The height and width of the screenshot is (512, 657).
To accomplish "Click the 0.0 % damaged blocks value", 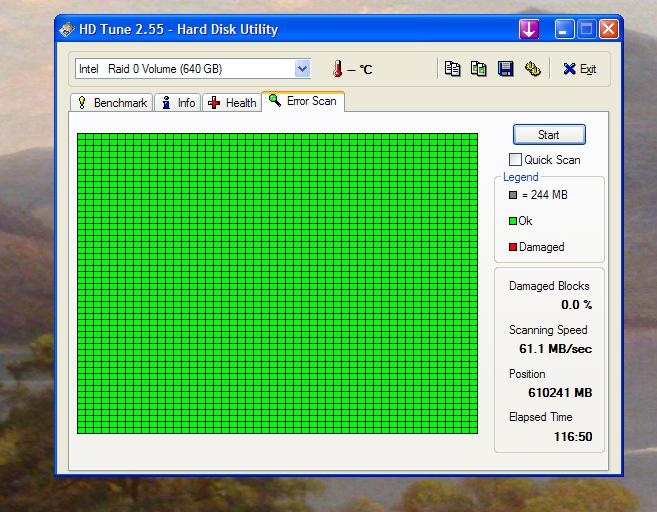I will tap(577, 305).
